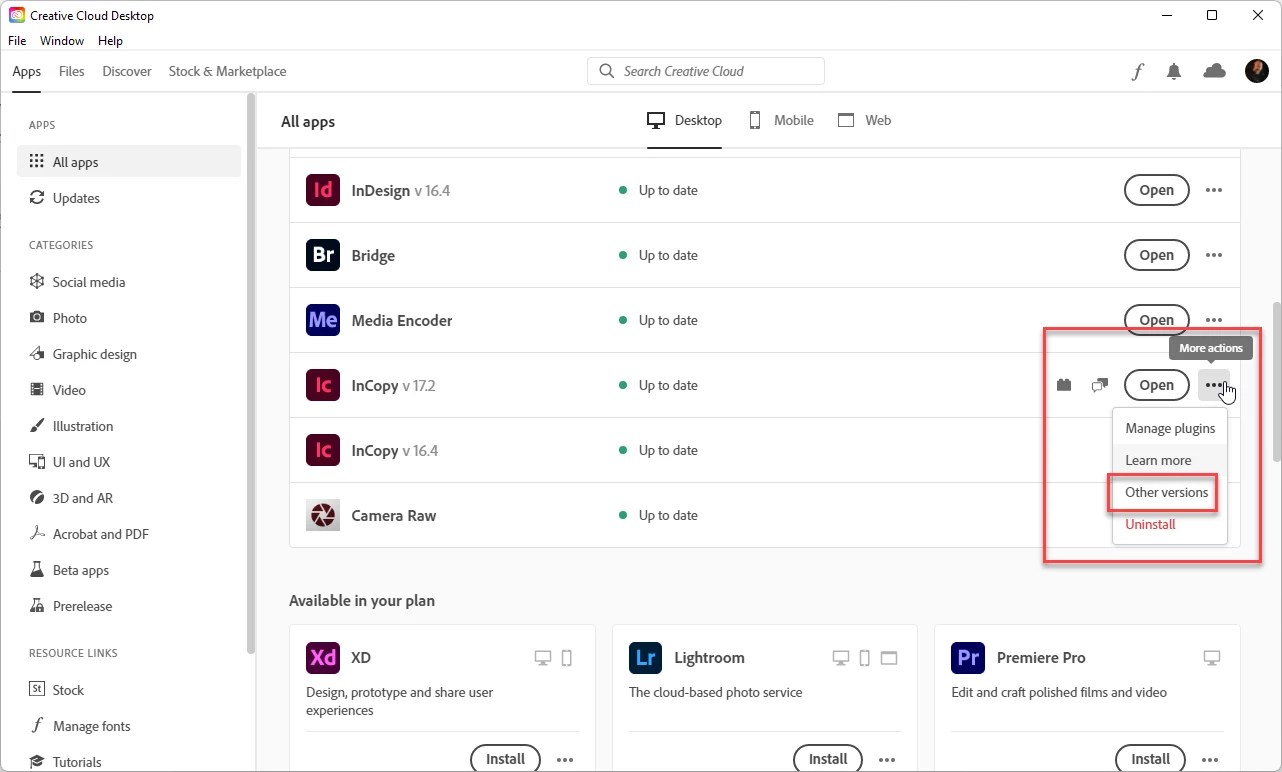This screenshot has height=772, width=1282.
Task: Open the Graphic design category
Action: click(129, 354)
